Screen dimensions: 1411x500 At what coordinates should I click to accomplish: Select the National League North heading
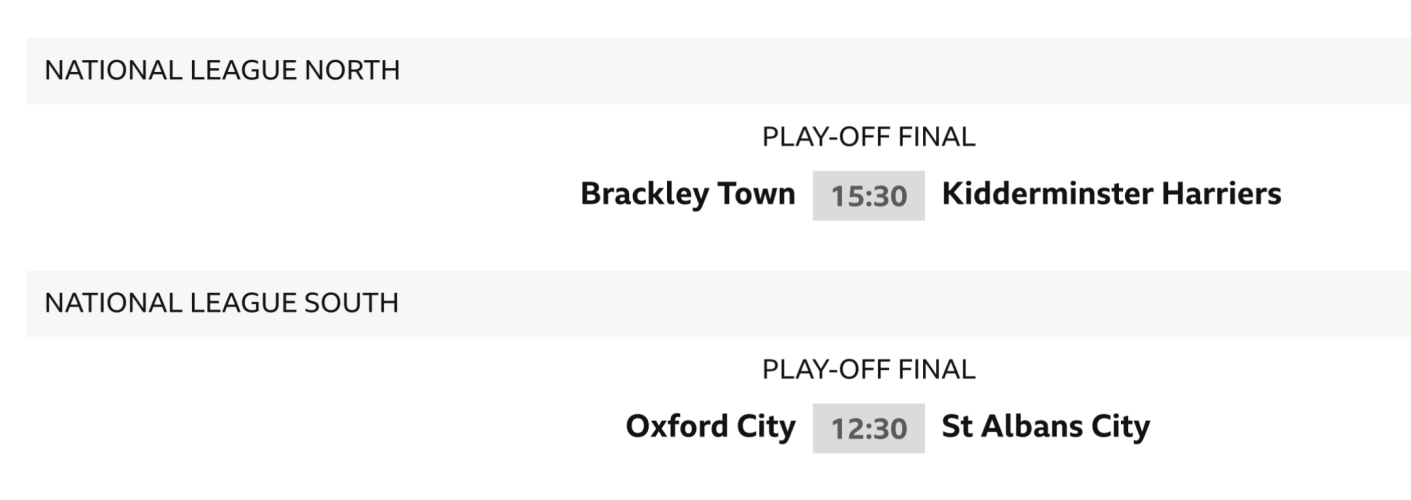(x=222, y=71)
